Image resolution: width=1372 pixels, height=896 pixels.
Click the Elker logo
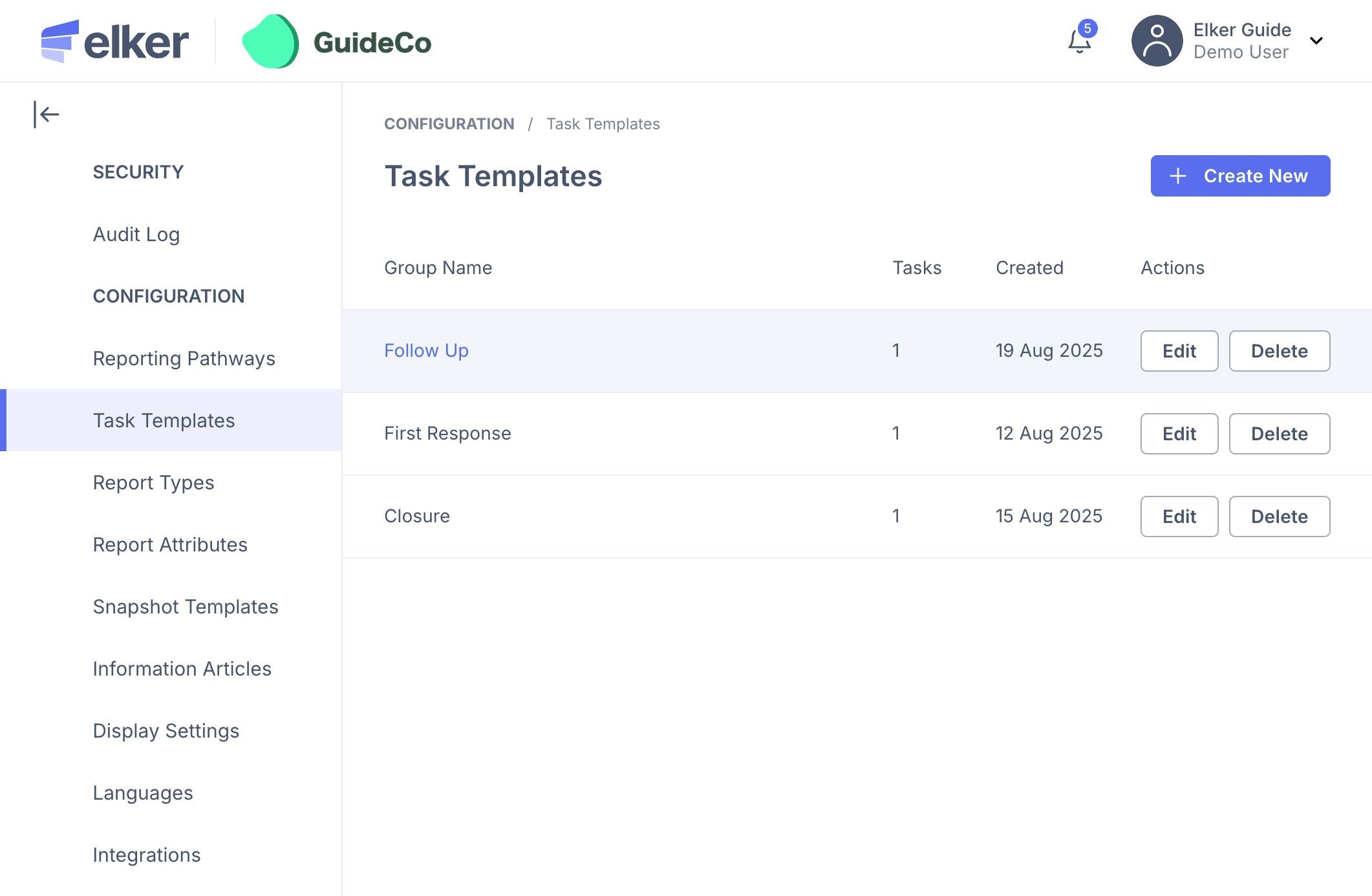tap(115, 42)
